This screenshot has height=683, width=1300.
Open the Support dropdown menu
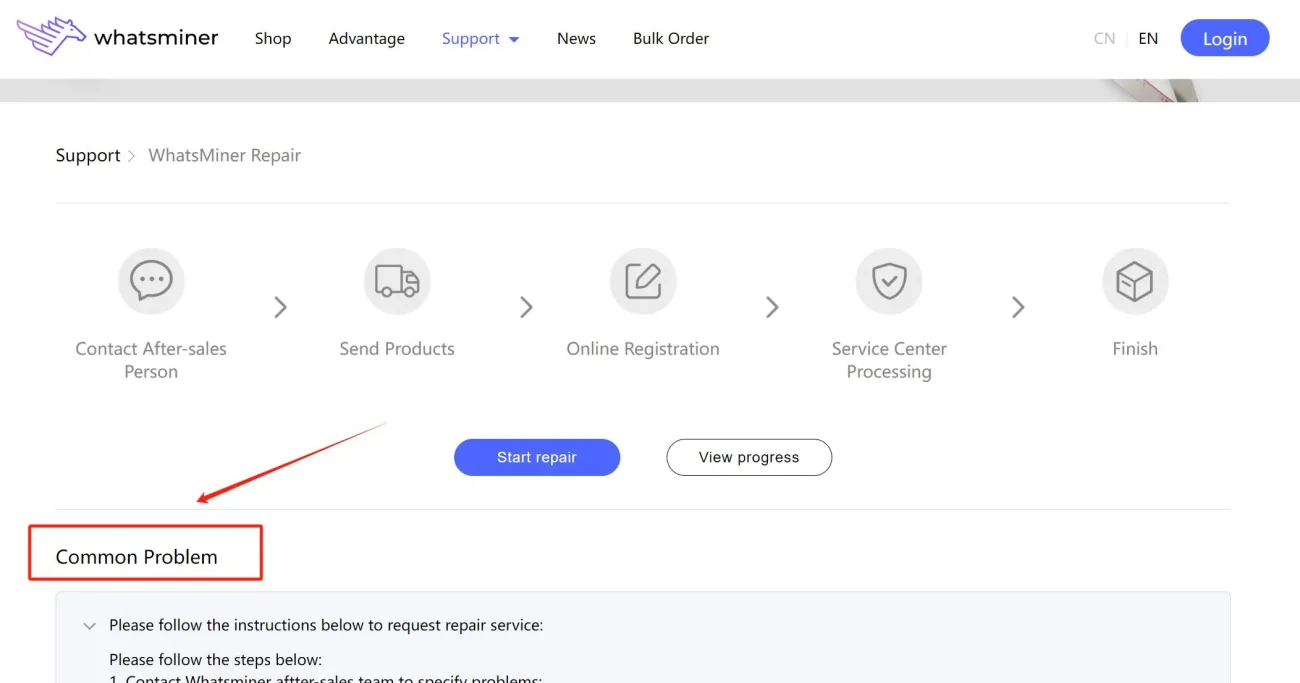click(480, 39)
